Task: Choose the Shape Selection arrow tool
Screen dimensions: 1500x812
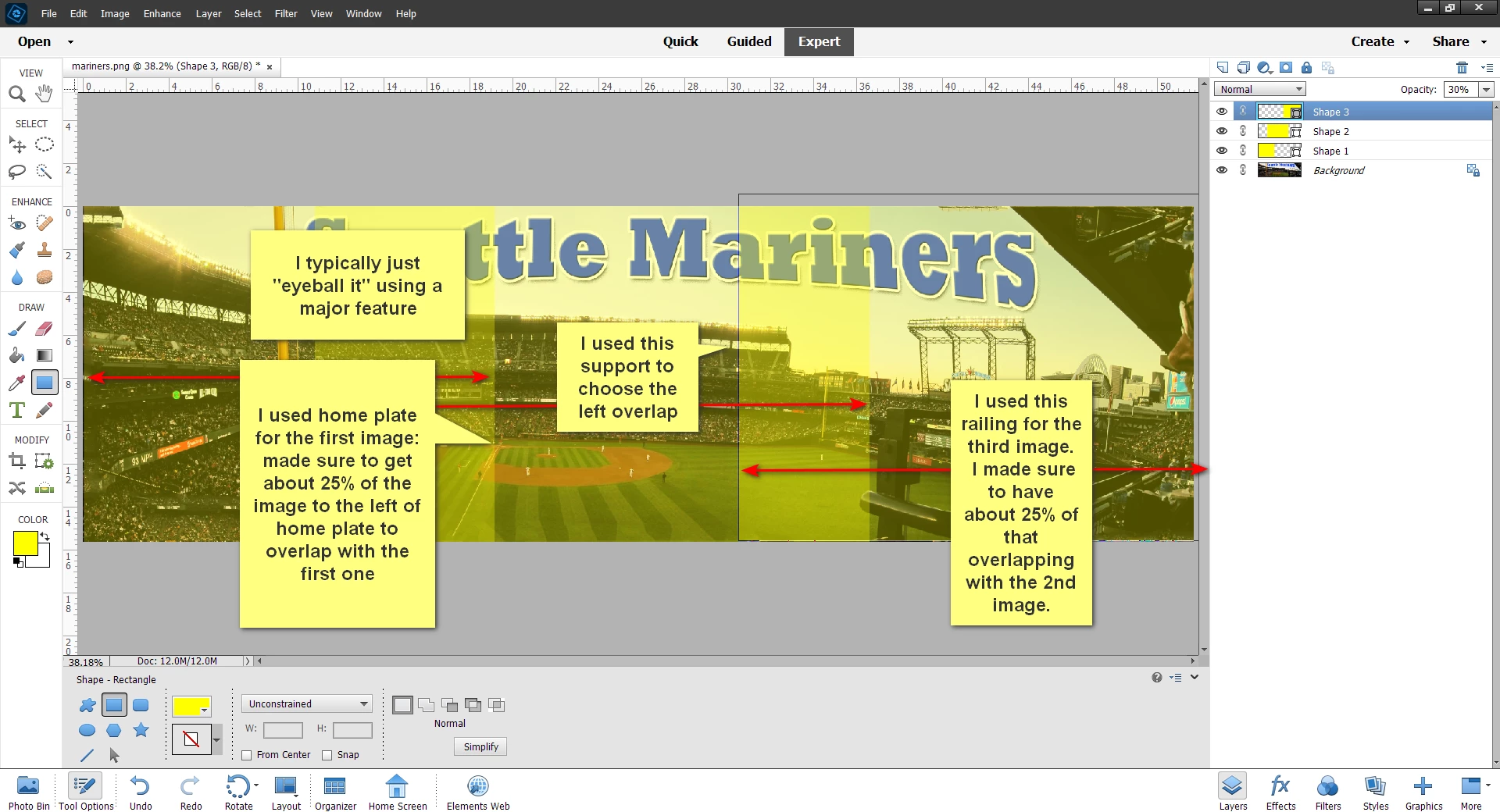Action: pos(114,755)
